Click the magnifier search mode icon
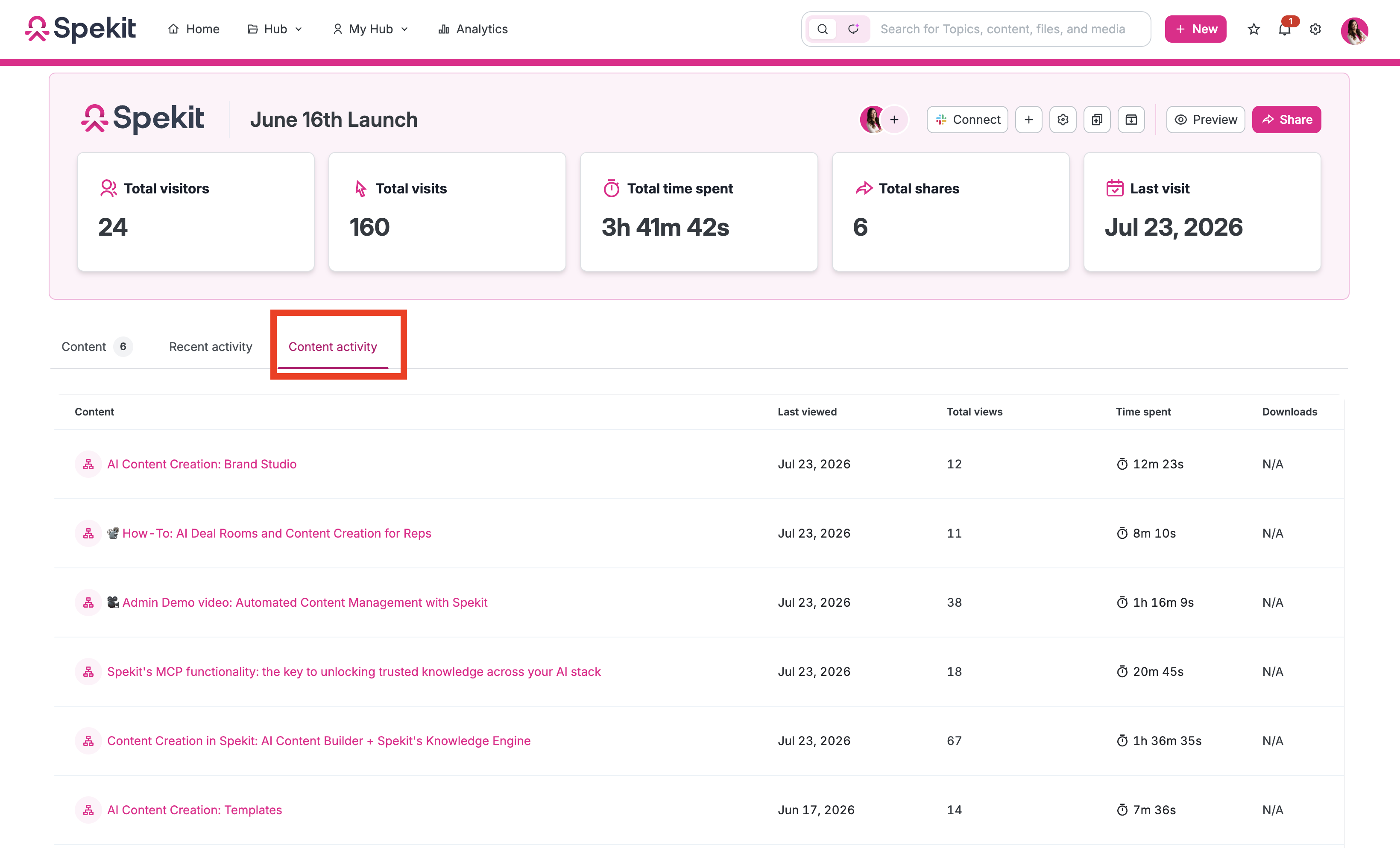This screenshot has width=1400, height=848. [822, 29]
